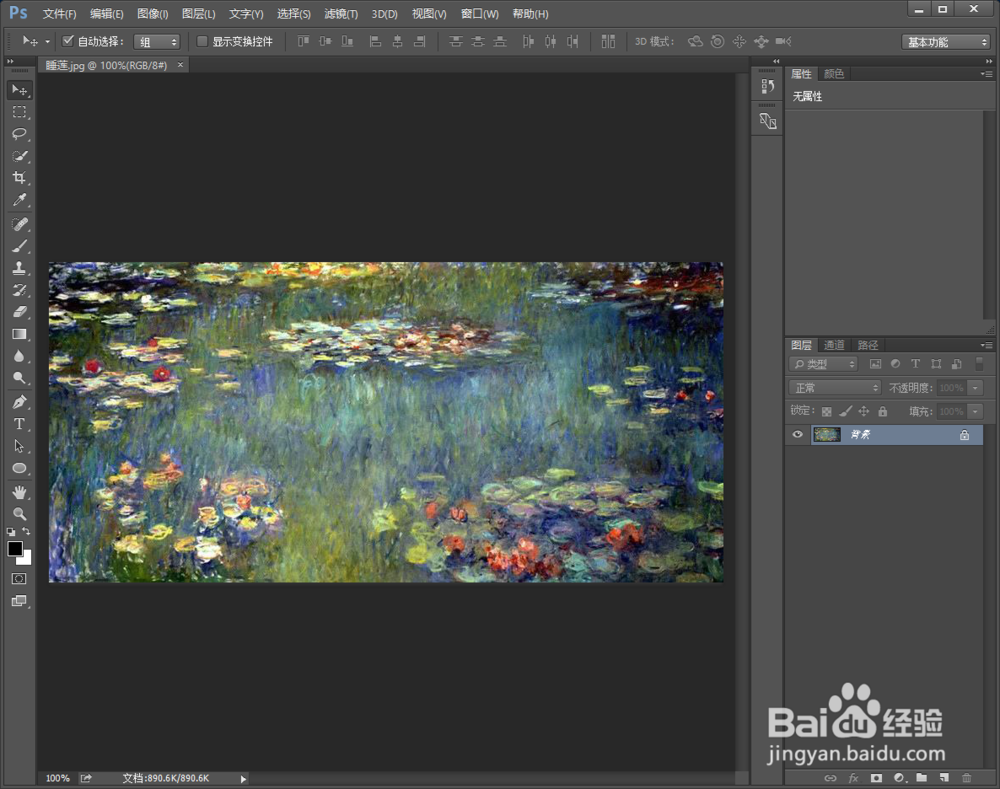Select the Ellipse shape tool

coord(19,468)
